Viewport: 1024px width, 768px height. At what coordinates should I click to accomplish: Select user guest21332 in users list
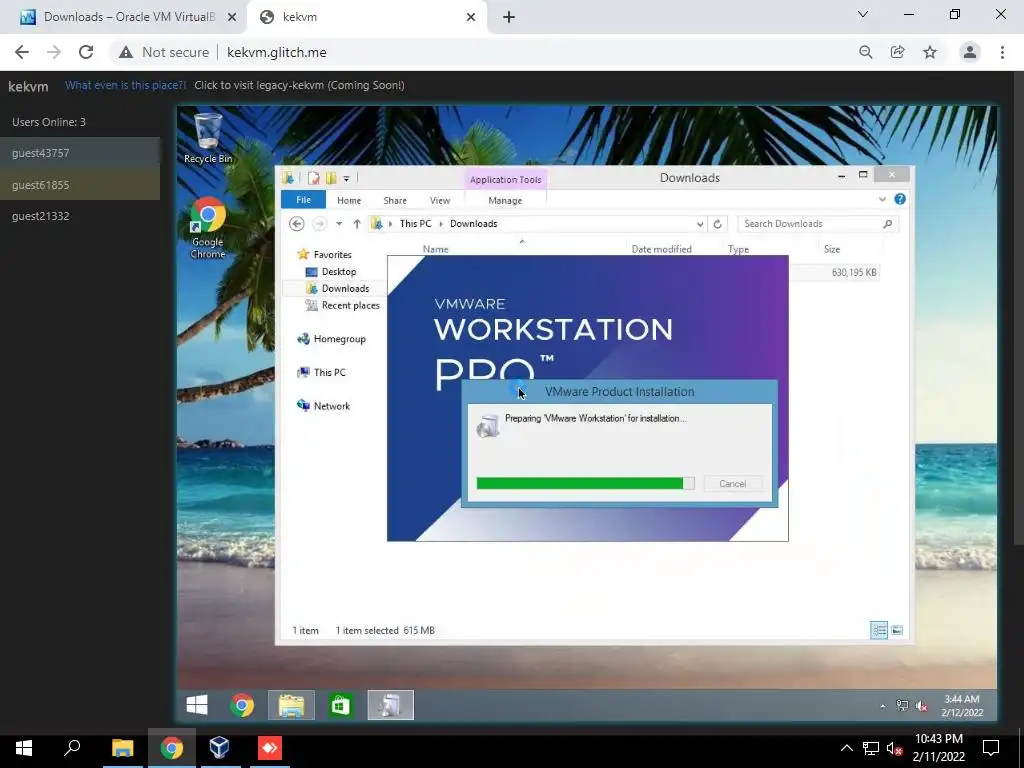click(x=80, y=216)
